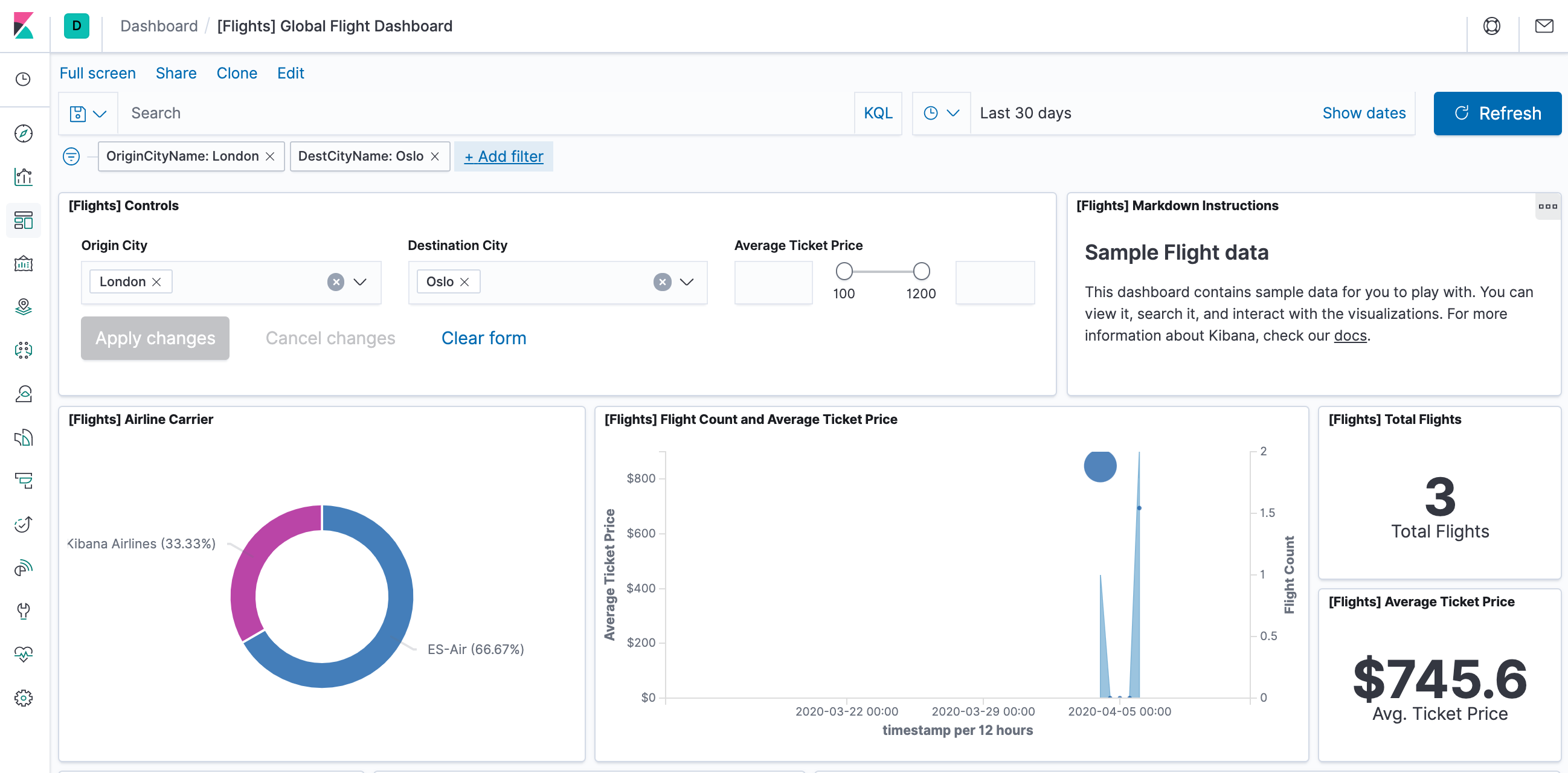Focus the maximum ticket price input
The image size is (1568, 773).
(x=995, y=283)
